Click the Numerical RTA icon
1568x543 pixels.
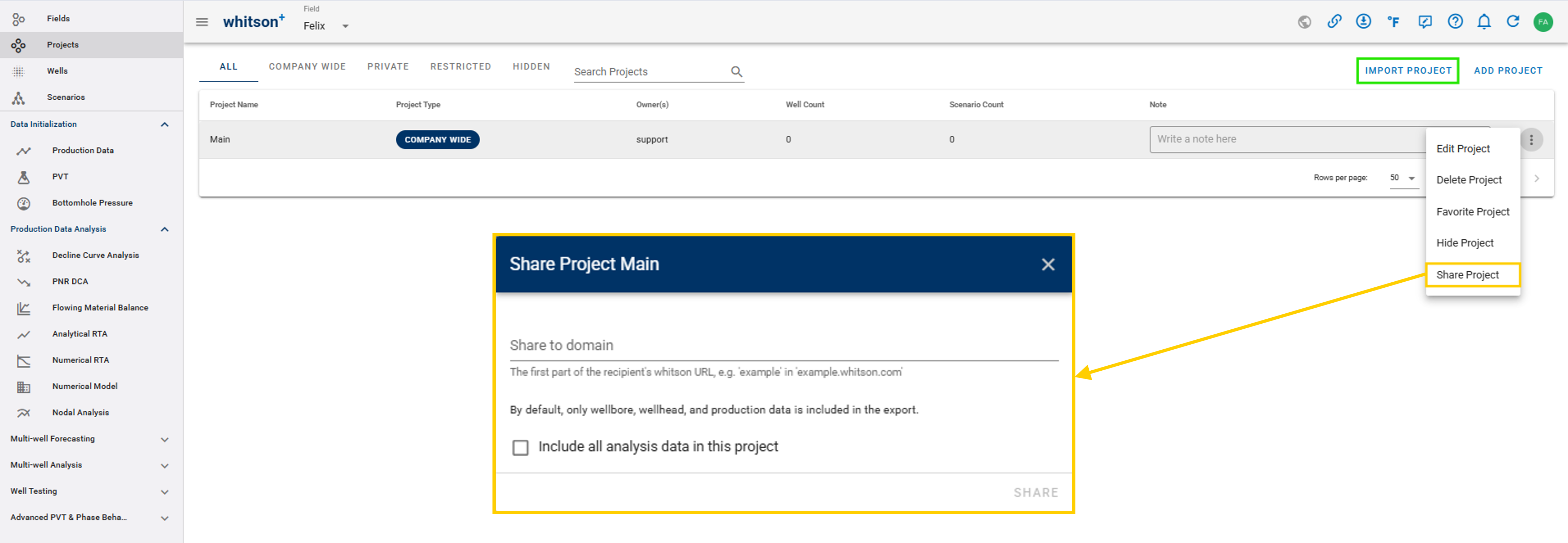tap(24, 361)
